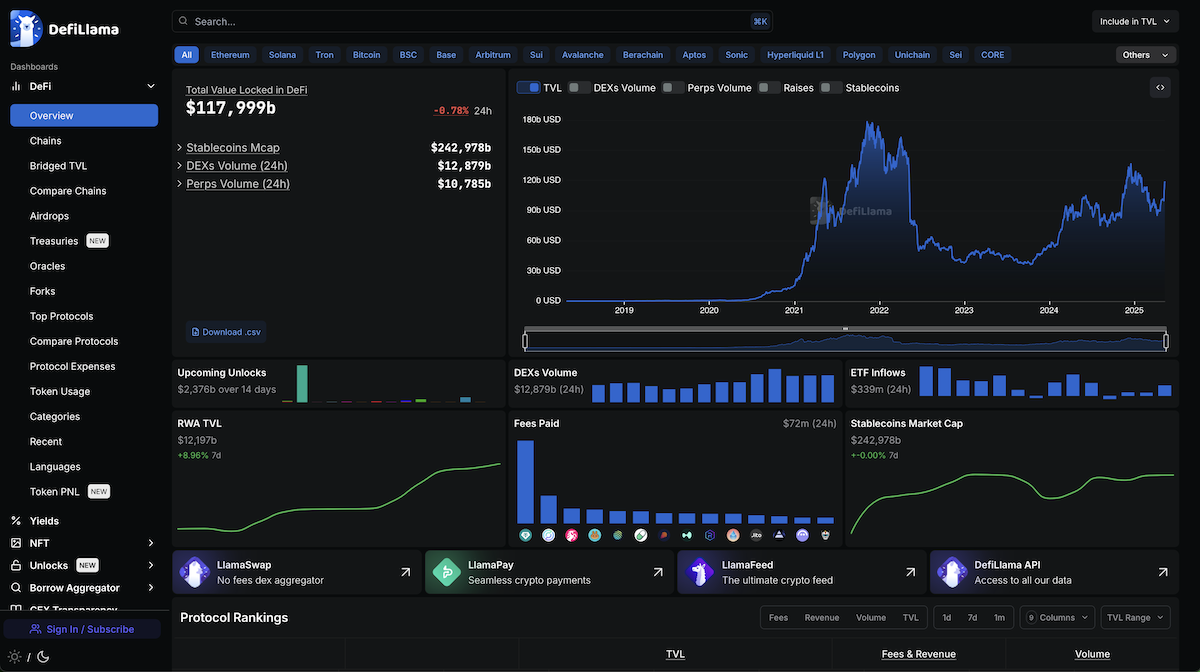The image size is (1200, 672).
Task: Select the Solana chain tab
Action: pyautogui.click(x=282, y=55)
